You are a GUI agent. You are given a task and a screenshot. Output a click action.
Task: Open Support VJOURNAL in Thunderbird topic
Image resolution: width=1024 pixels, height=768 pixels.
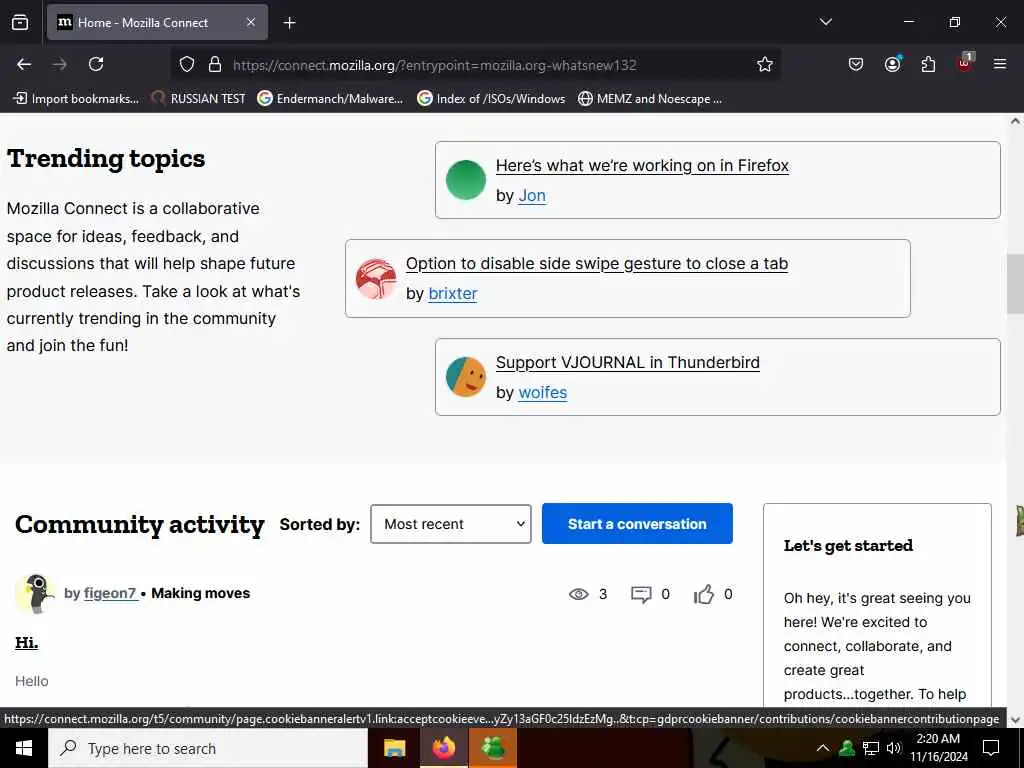pyautogui.click(x=628, y=362)
